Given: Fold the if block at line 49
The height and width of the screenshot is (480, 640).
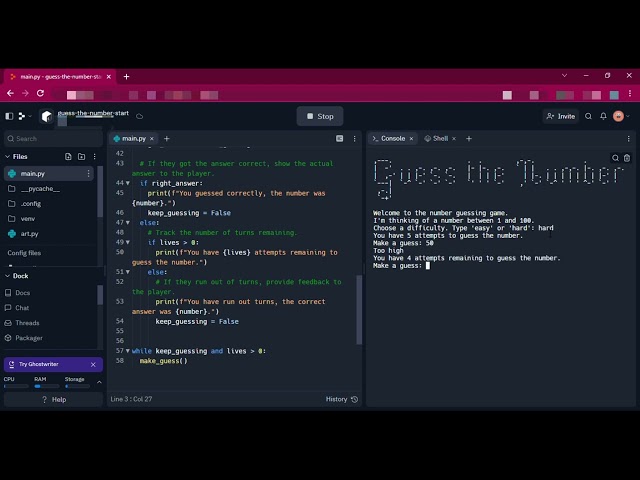Looking at the screenshot, I should coord(128,242).
